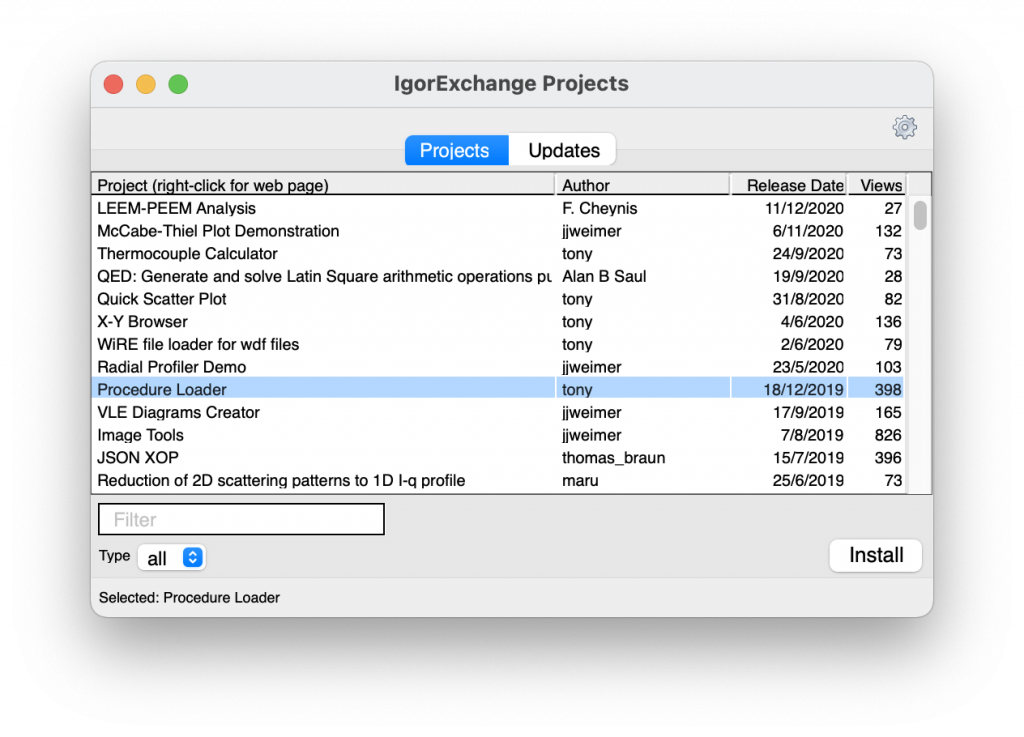1024x737 pixels.
Task: Sort by the Release Date column header
Action: (789, 185)
